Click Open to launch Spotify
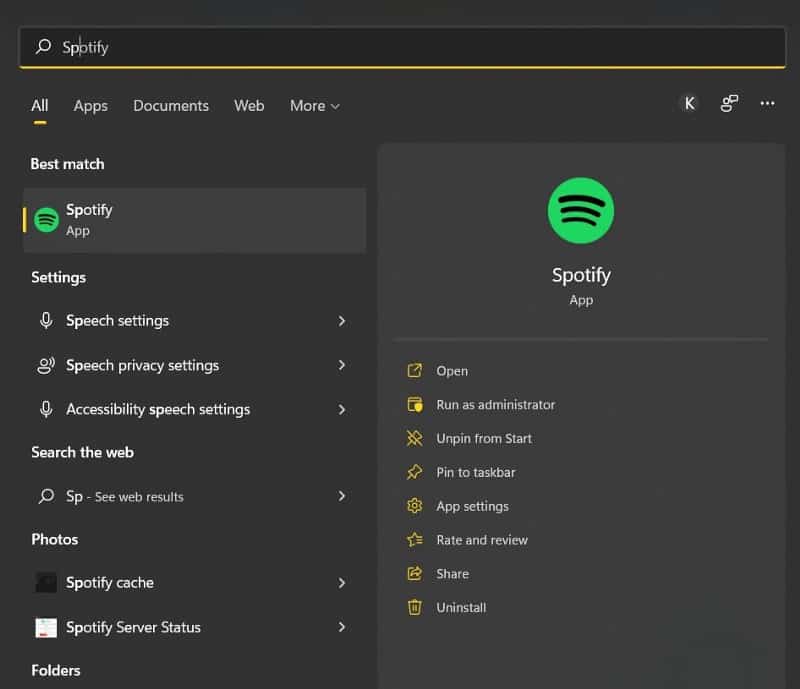Screen dimensions: 800x689 (451, 370)
